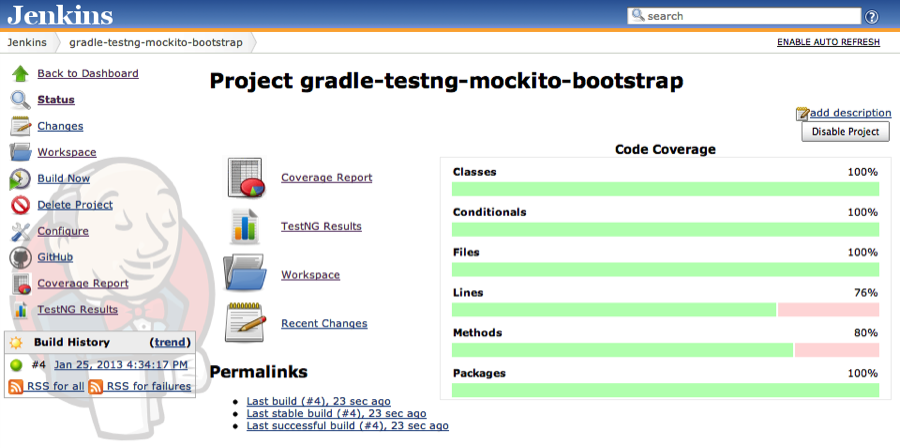Click the RSS for failures link
900x448 pixels.
[x=149, y=387]
